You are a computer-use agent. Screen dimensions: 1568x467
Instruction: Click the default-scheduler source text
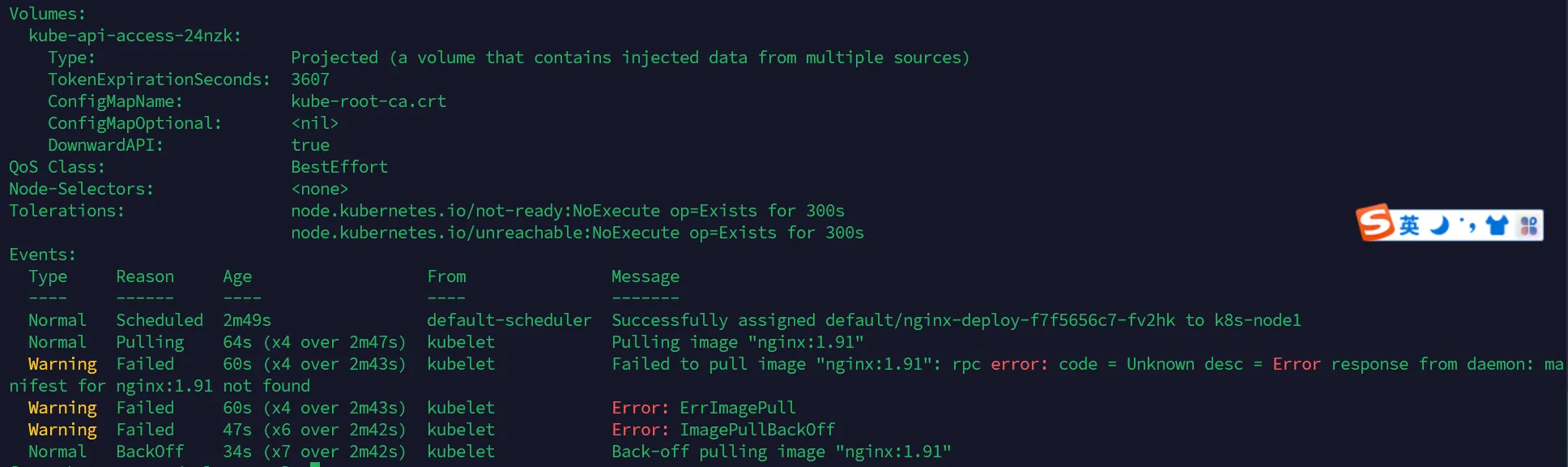(509, 320)
